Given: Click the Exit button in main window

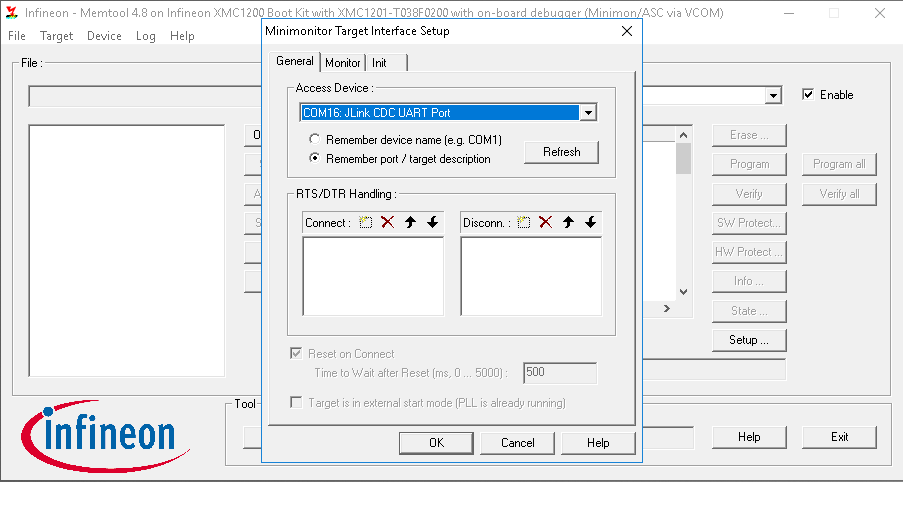Looking at the screenshot, I should [x=839, y=437].
